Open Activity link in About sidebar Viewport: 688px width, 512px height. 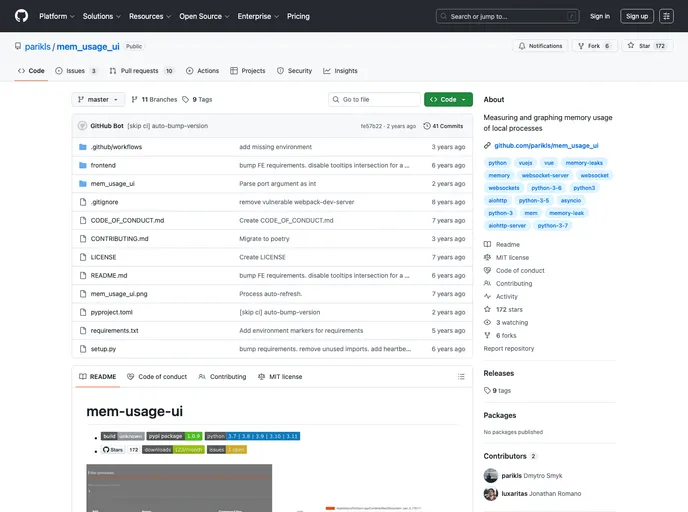tap(501, 297)
